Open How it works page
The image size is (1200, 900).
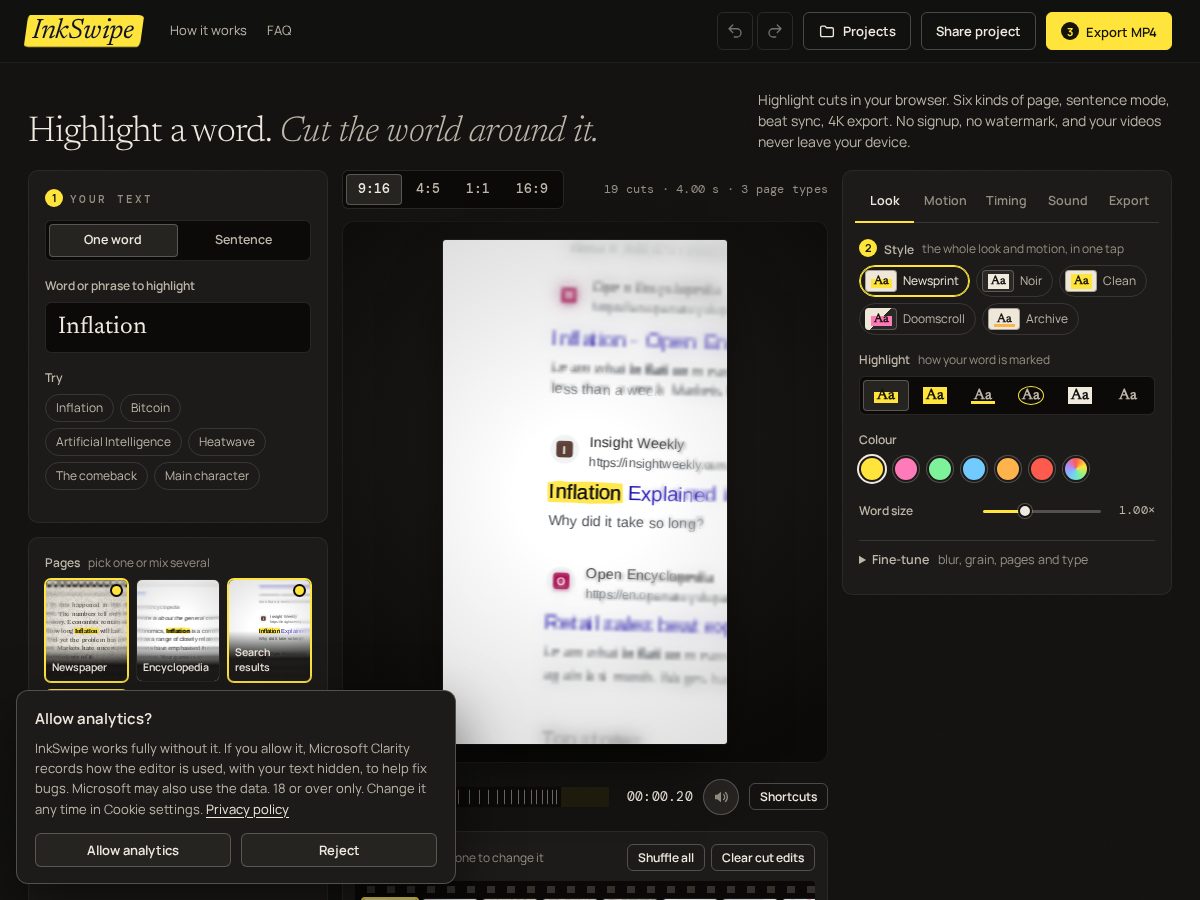click(x=208, y=31)
